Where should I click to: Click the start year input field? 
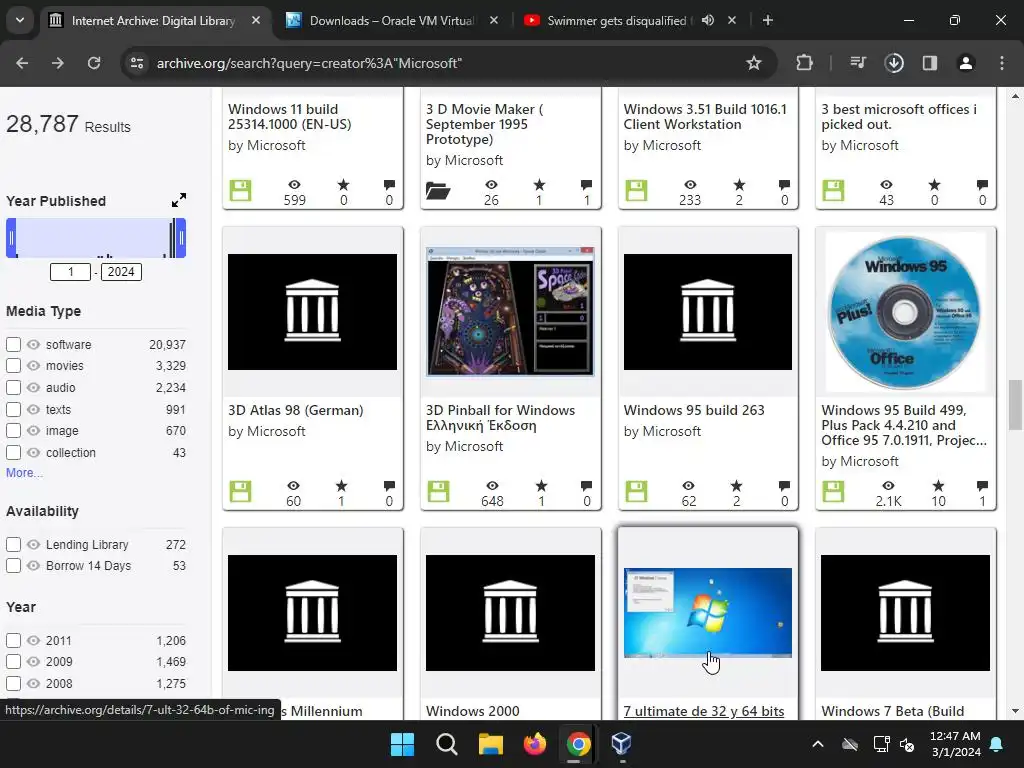pyautogui.click(x=70, y=272)
